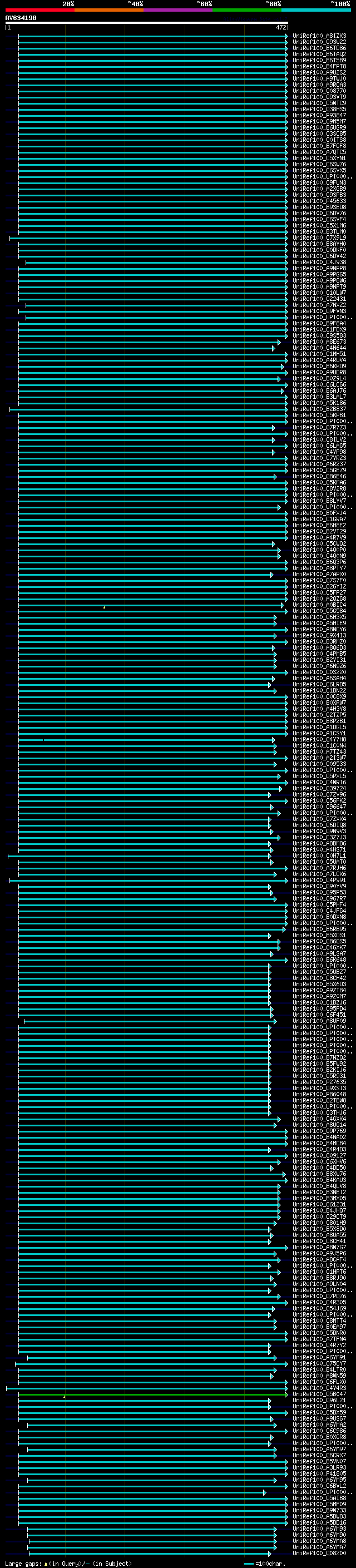Select hit label UniRef100_A7LCK6
Screen dimensions: 356x1568
click(319, 874)
